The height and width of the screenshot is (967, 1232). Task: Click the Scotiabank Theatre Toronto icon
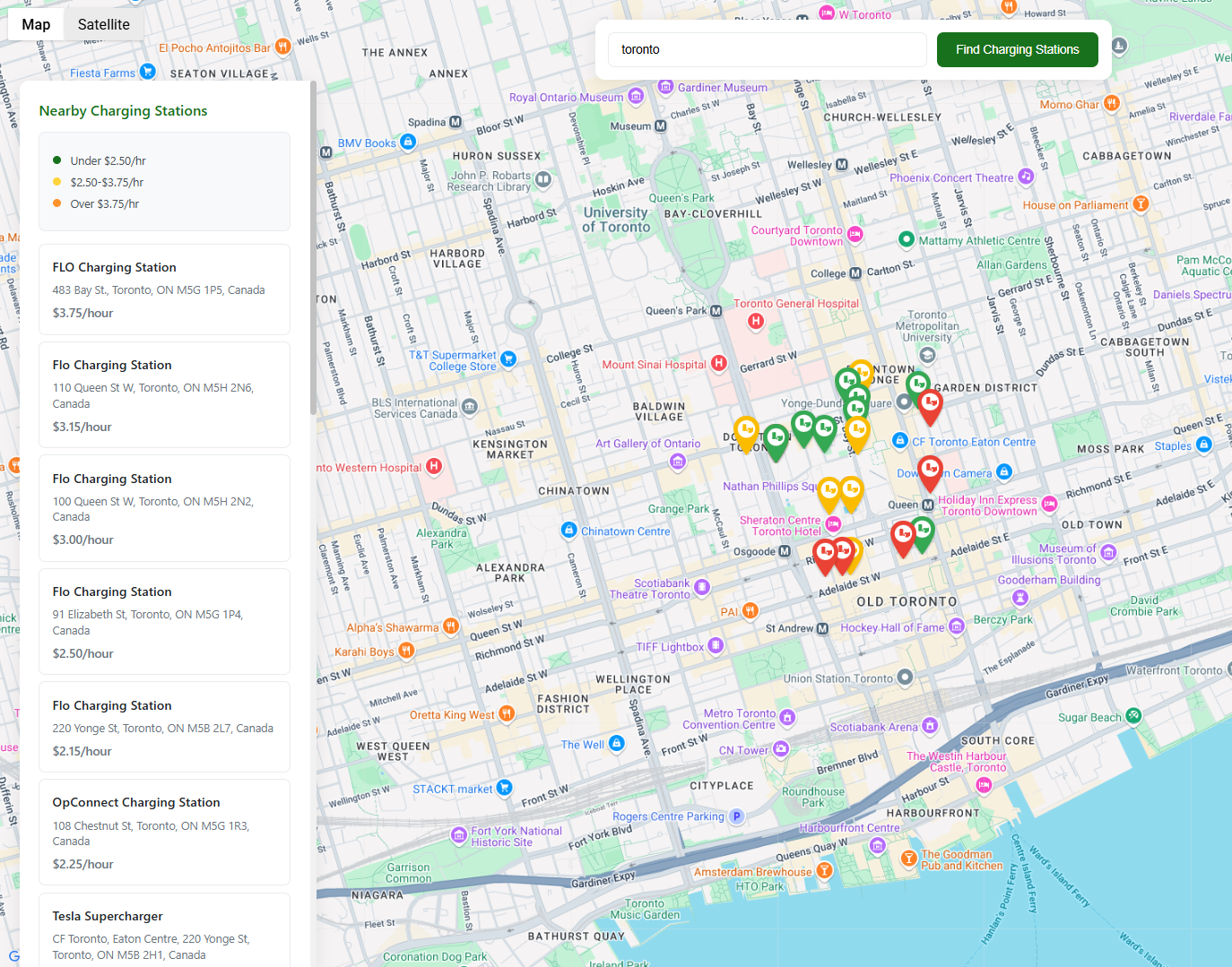tap(702, 587)
